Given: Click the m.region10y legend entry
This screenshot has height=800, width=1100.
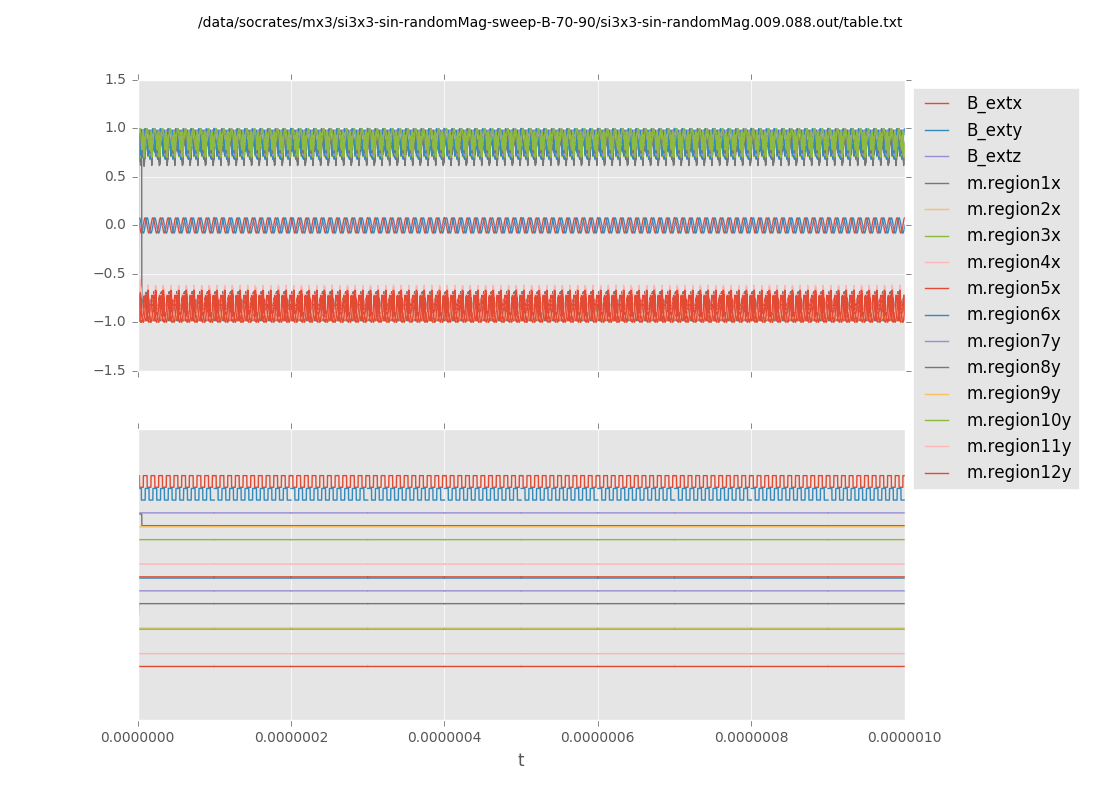Looking at the screenshot, I should 1018,420.
